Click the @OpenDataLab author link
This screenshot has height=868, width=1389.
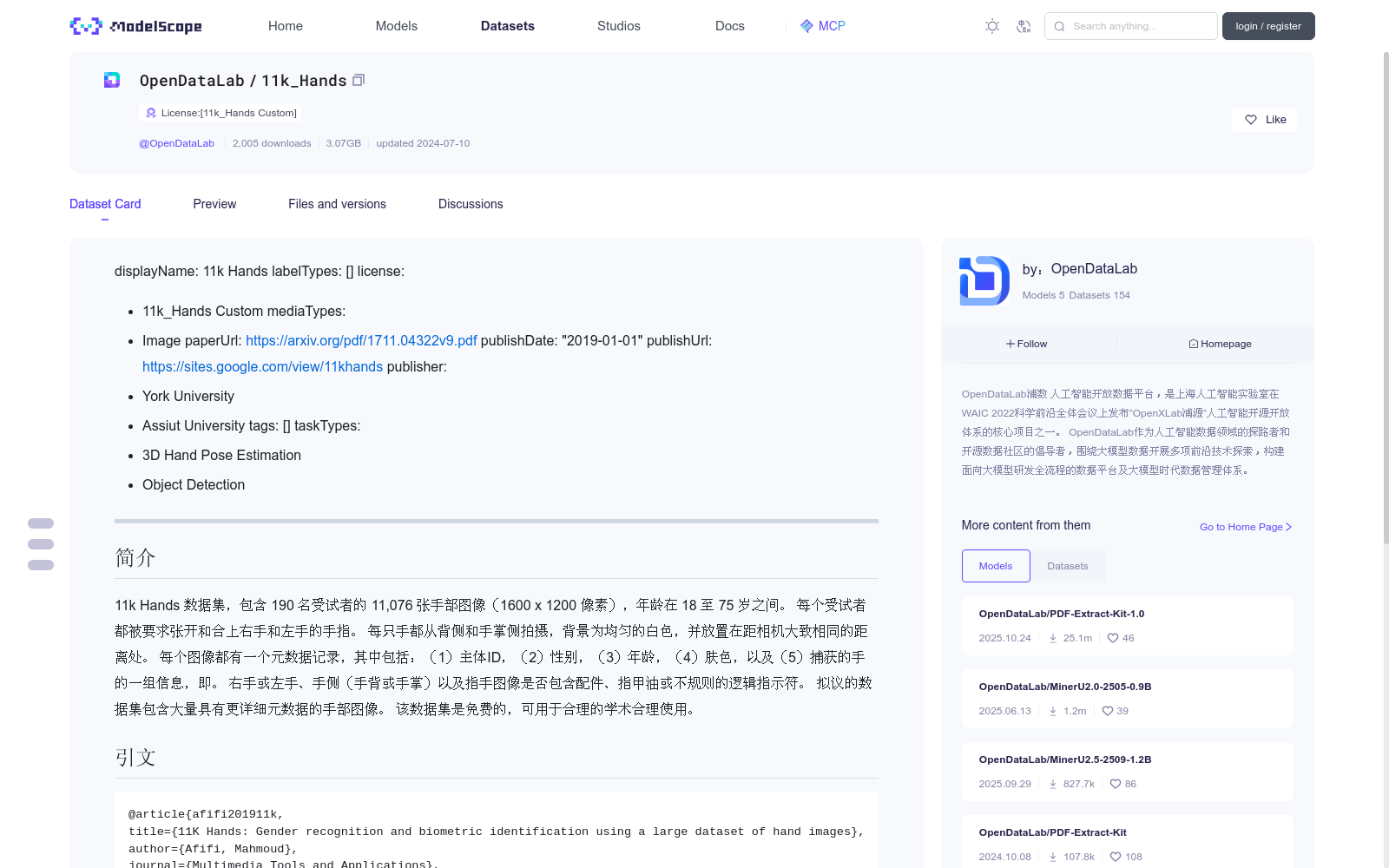[176, 143]
